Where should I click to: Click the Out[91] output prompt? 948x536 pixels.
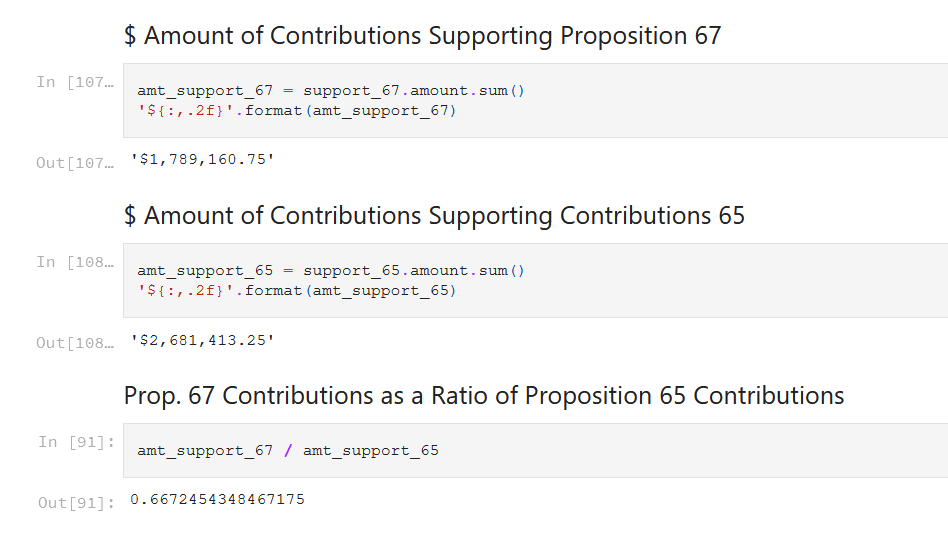point(77,503)
